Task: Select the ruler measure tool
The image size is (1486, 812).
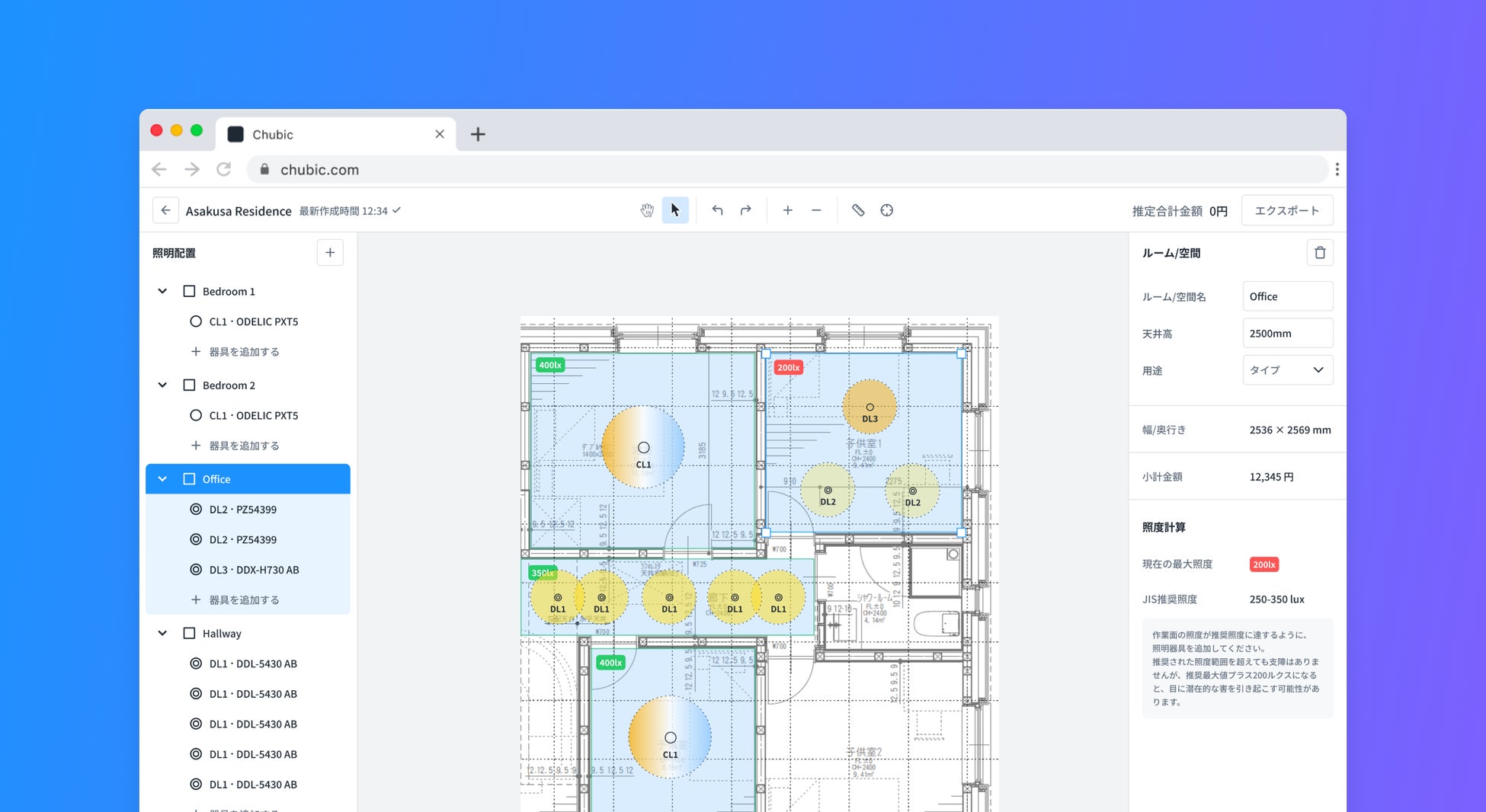Action: (858, 210)
